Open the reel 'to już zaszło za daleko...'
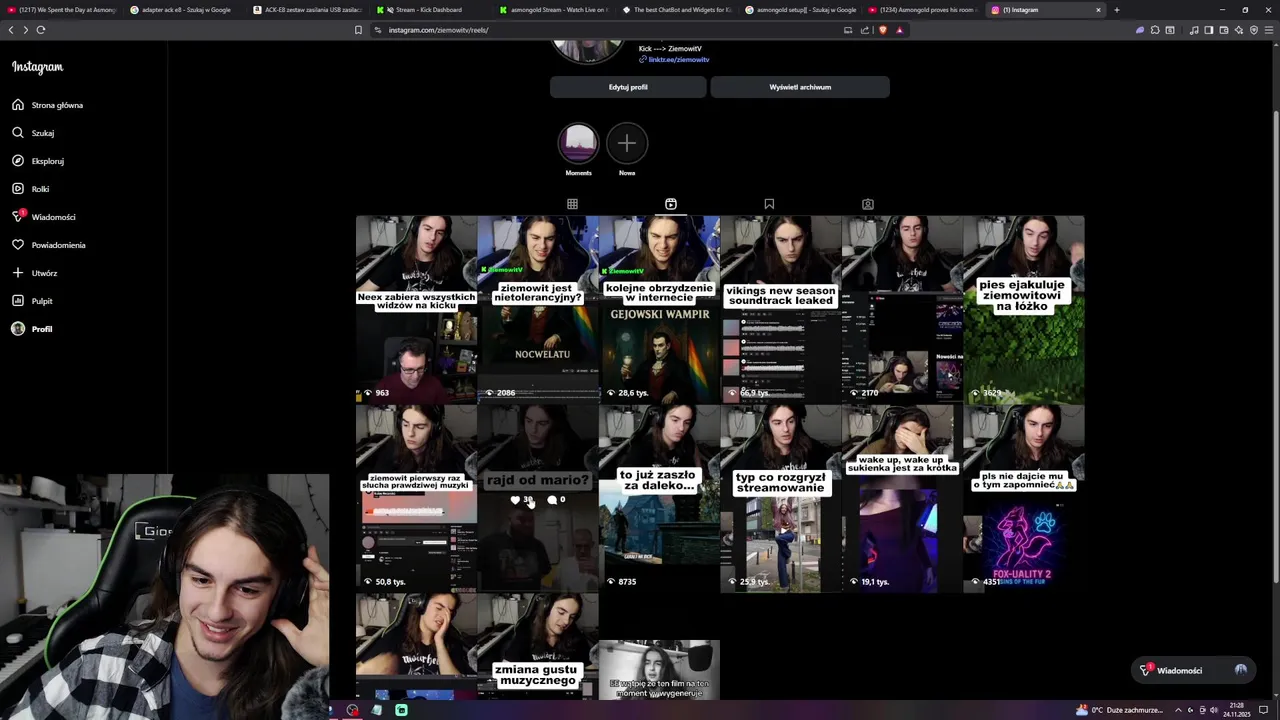The image size is (1280, 720). tap(659, 498)
